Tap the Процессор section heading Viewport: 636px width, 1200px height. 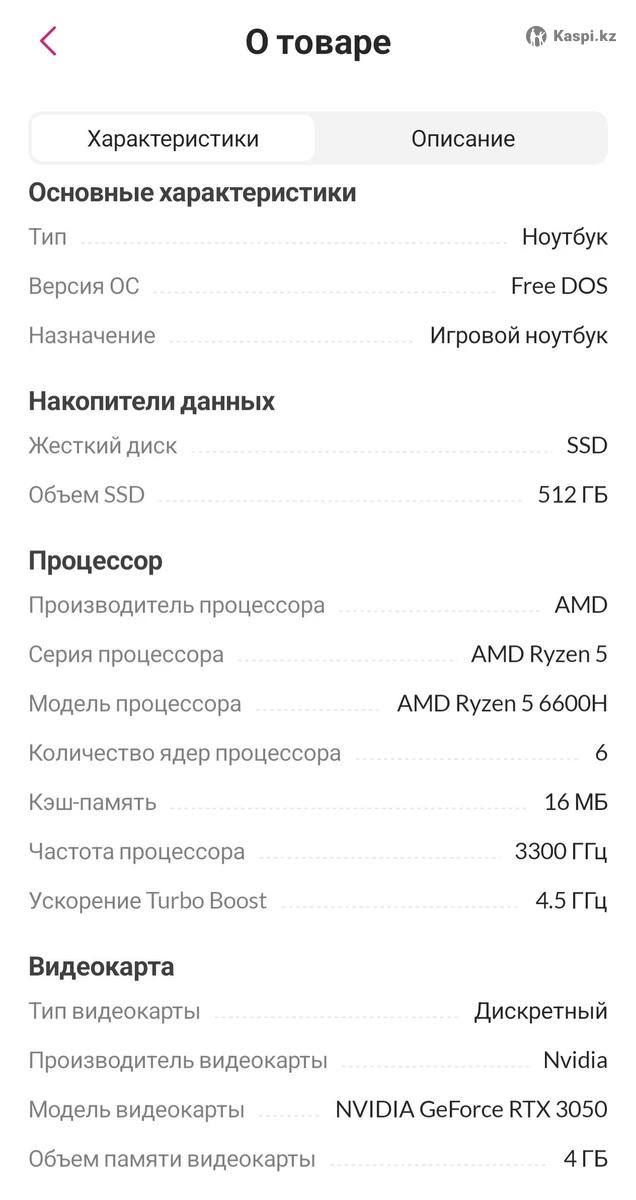95,561
